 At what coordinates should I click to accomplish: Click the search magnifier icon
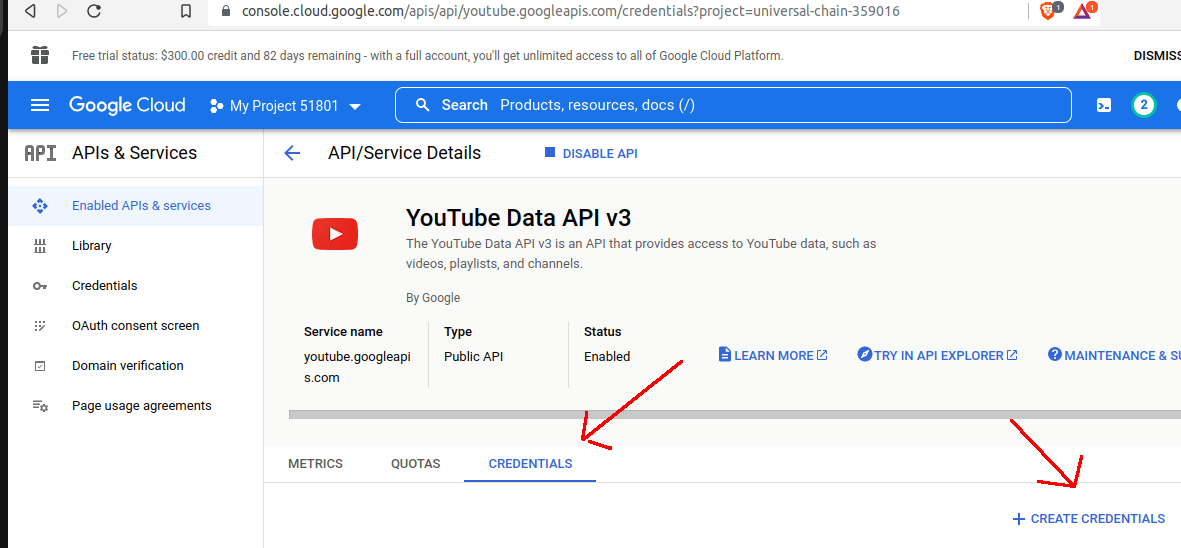[x=423, y=105]
